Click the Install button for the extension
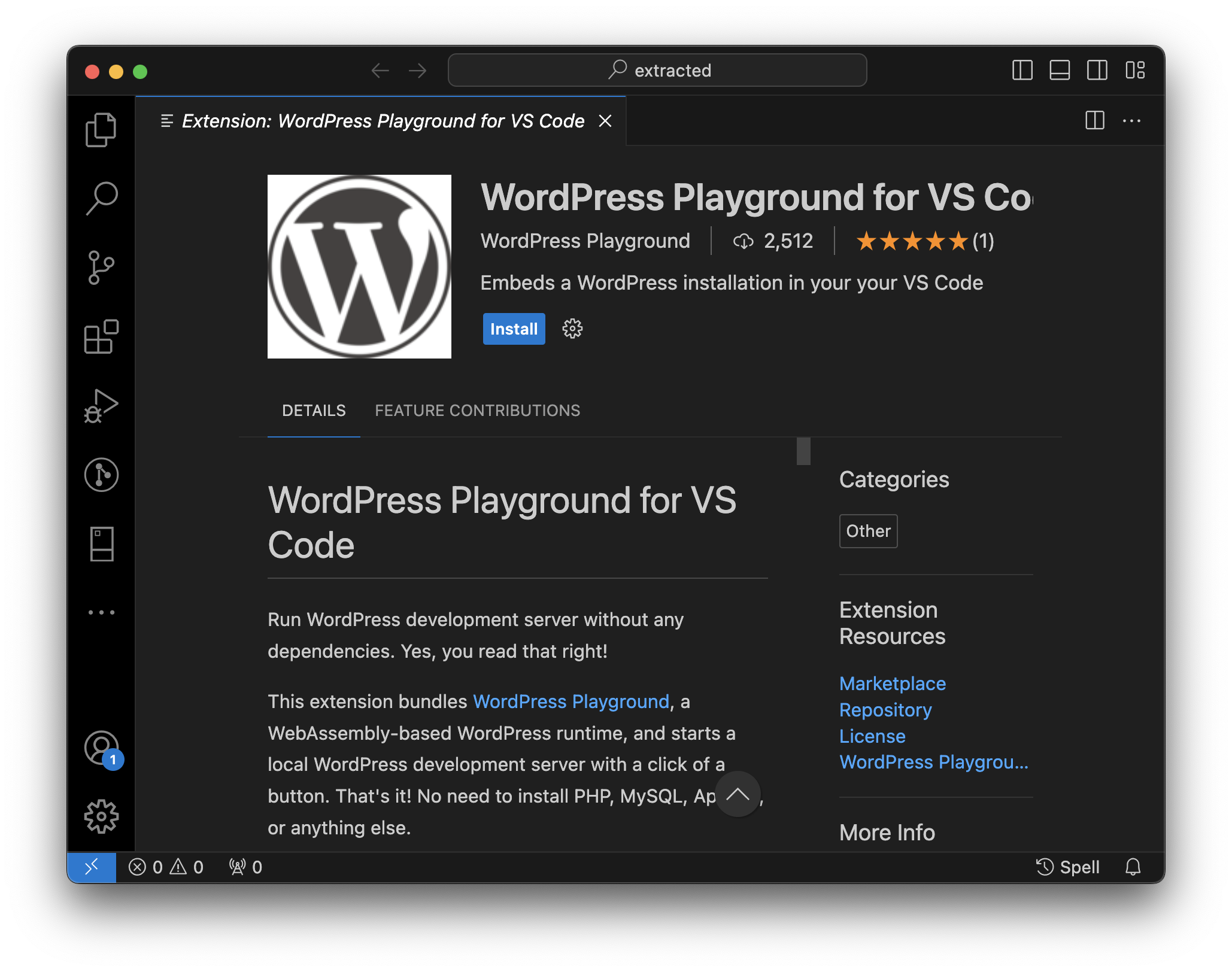The height and width of the screenshot is (972, 1232). 513,329
